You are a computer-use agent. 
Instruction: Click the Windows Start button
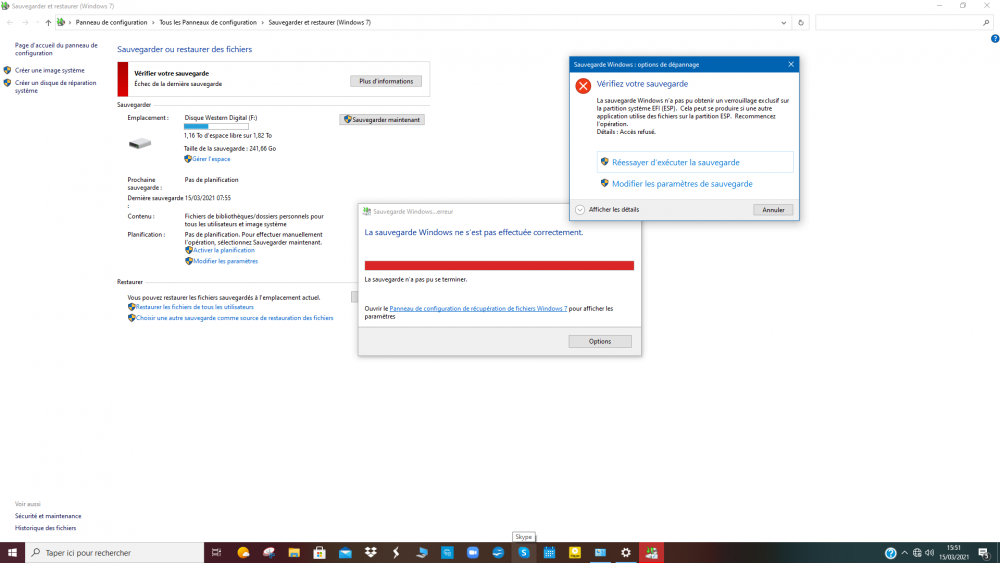(12, 553)
